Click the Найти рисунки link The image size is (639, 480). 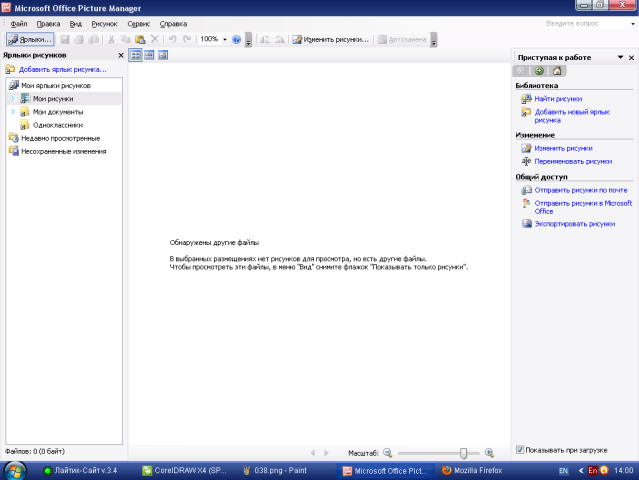tap(558, 99)
